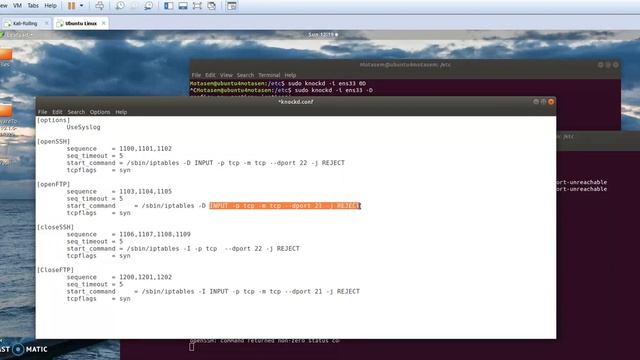
Task: Open the VMware Help menu
Action: point(51,6)
